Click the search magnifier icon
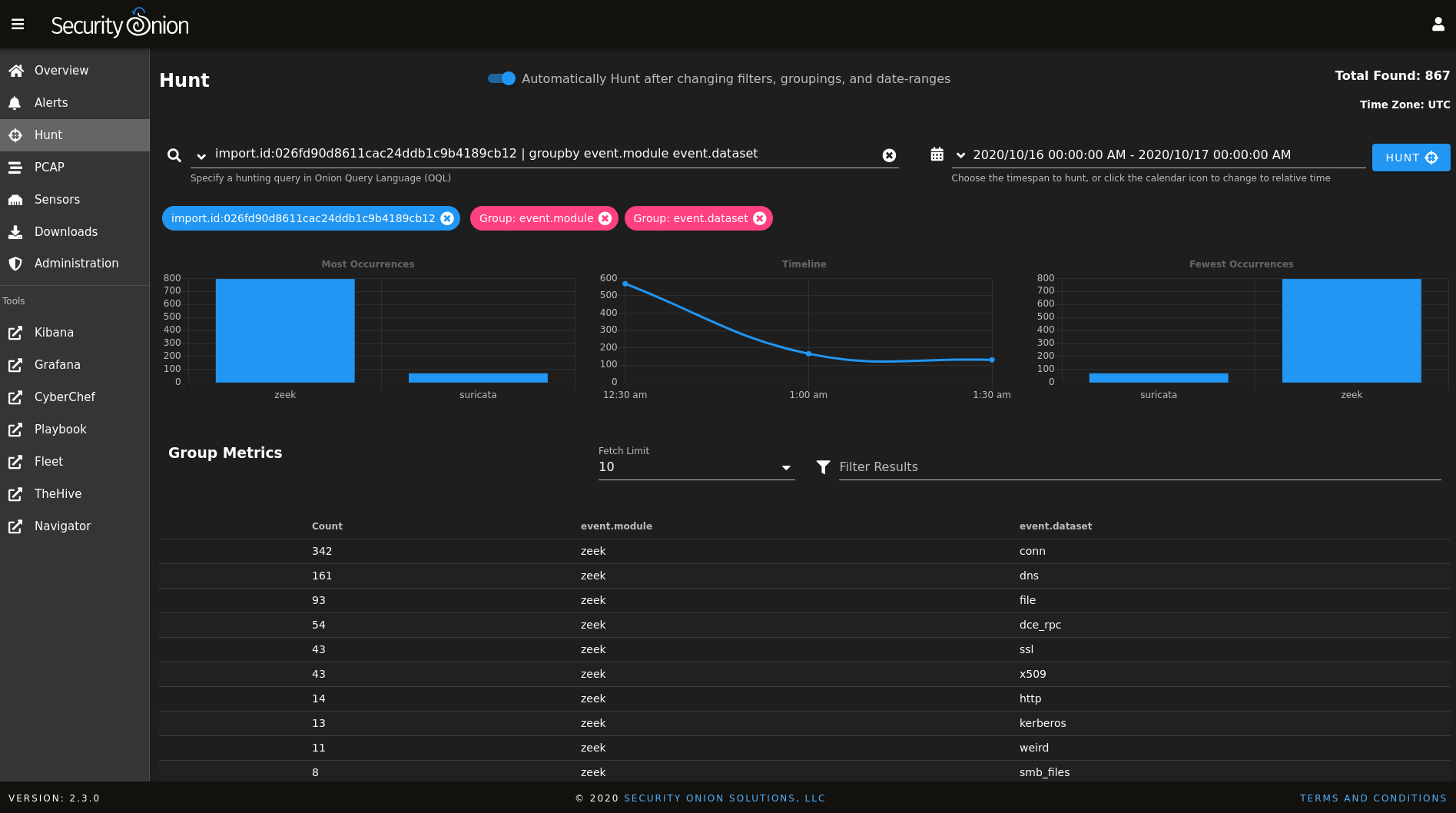Viewport: 1456px width, 813px height. (x=174, y=154)
